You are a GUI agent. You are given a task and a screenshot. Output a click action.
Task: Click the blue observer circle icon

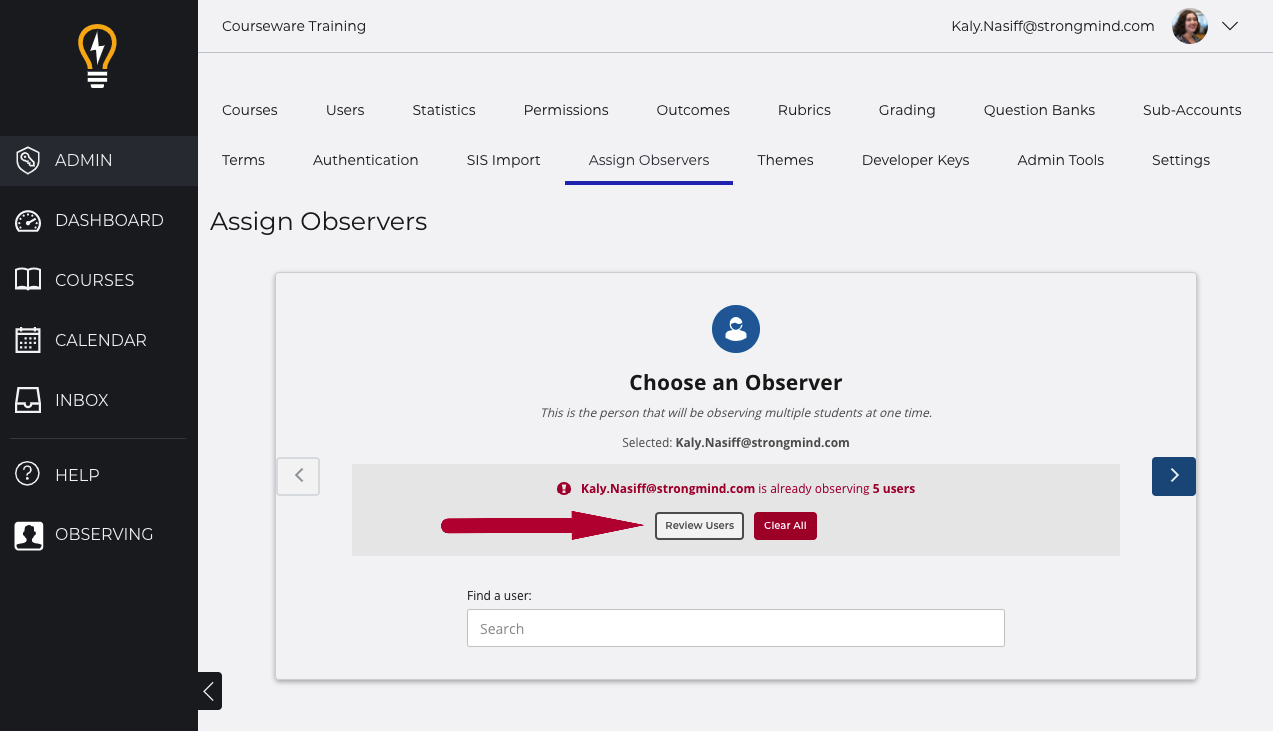coord(736,329)
